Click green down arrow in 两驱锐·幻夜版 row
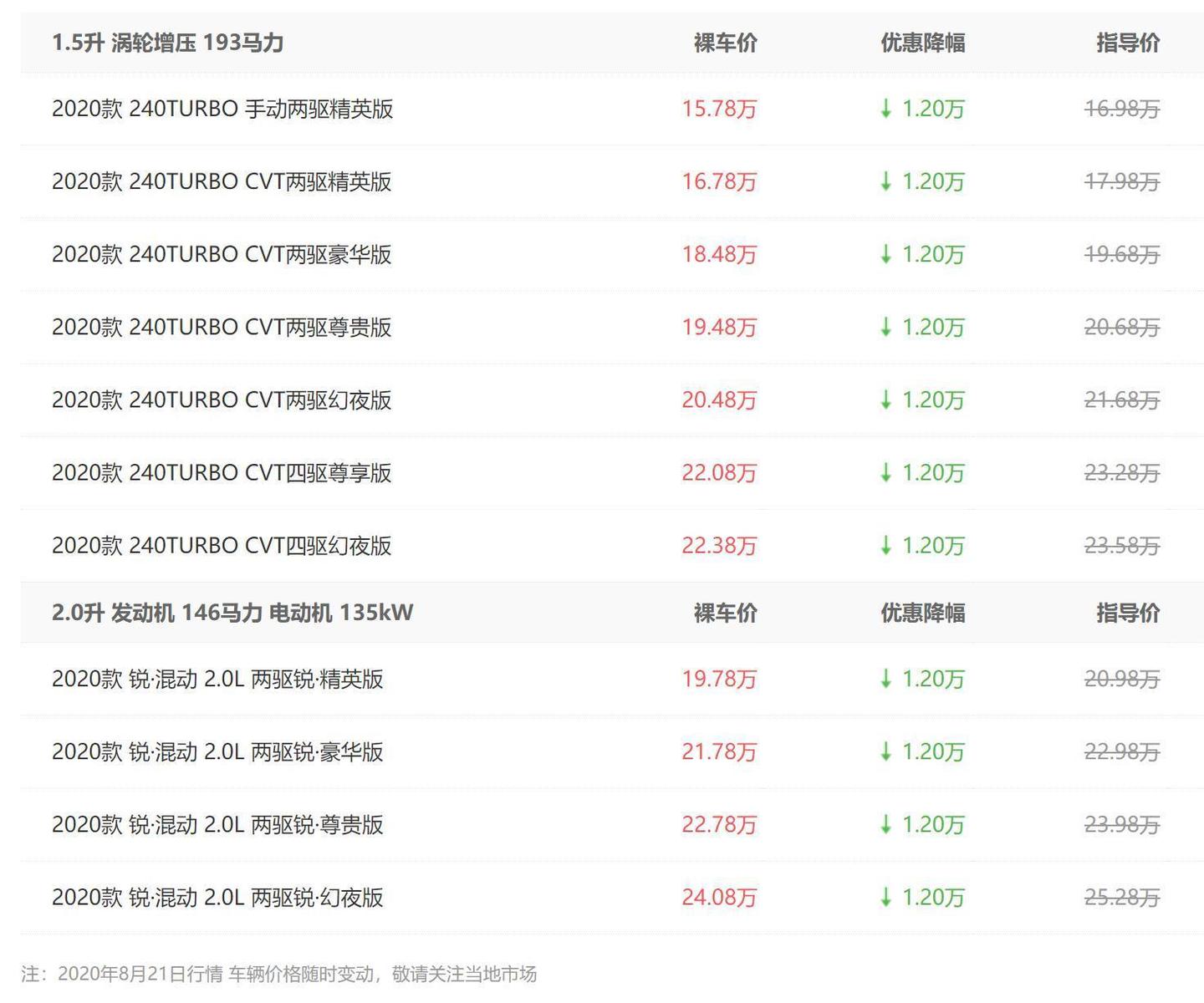Viewport: 1204px width, 1003px height. [886, 898]
